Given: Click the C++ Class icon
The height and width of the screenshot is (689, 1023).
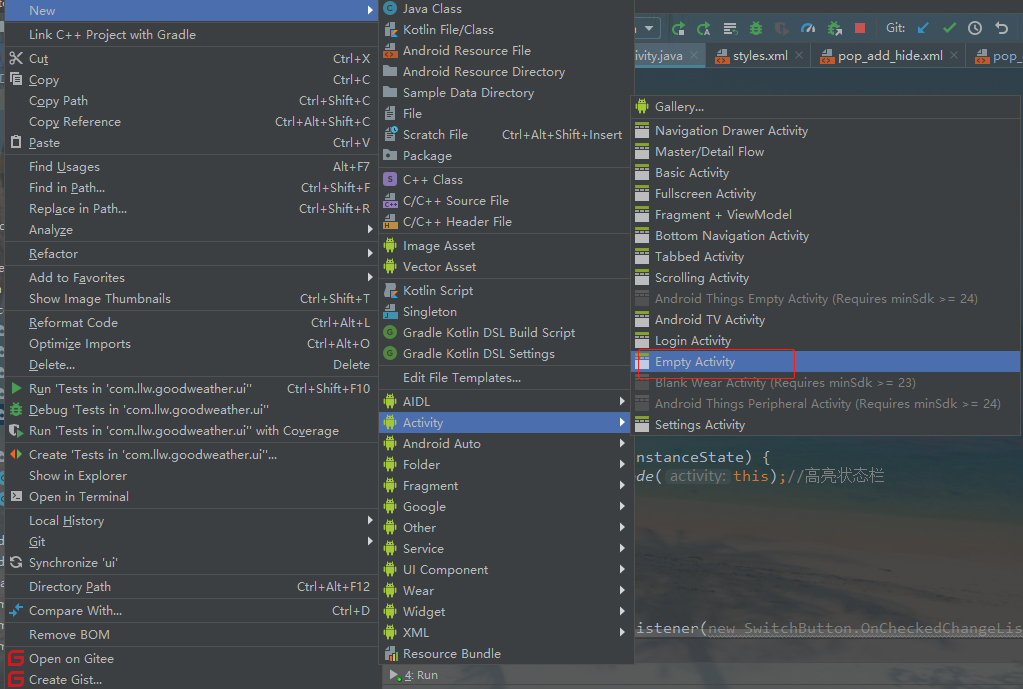Looking at the screenshot, I should pos(390,179).
